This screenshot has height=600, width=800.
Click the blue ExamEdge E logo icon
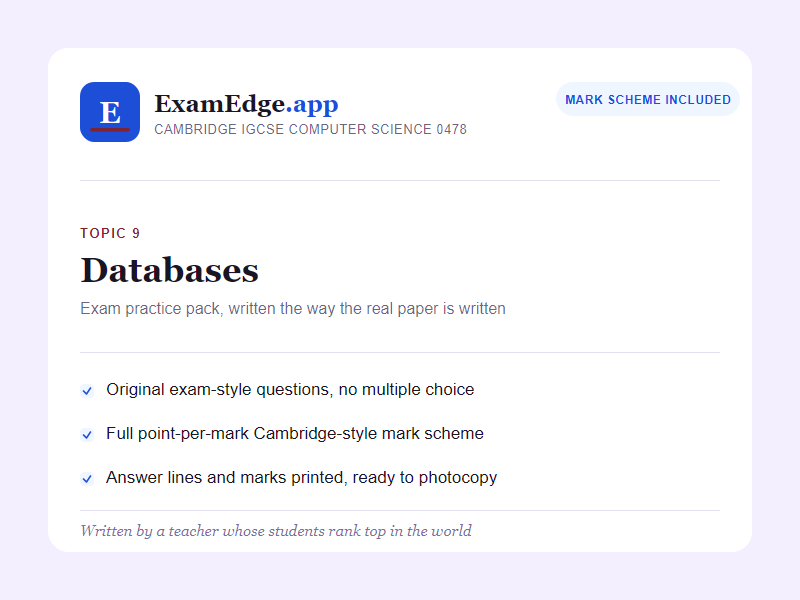pos(110,112)
